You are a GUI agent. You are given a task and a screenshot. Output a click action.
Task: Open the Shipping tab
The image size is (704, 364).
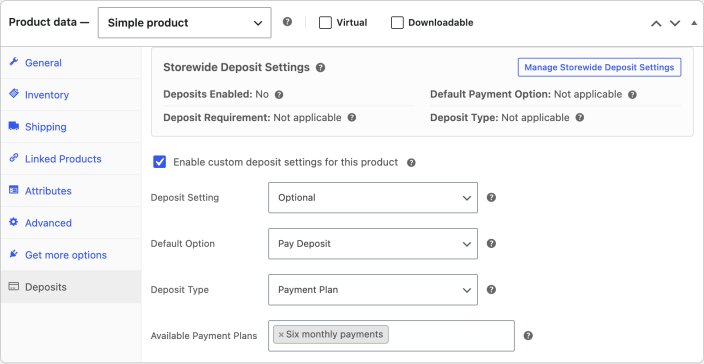(71, 127)
